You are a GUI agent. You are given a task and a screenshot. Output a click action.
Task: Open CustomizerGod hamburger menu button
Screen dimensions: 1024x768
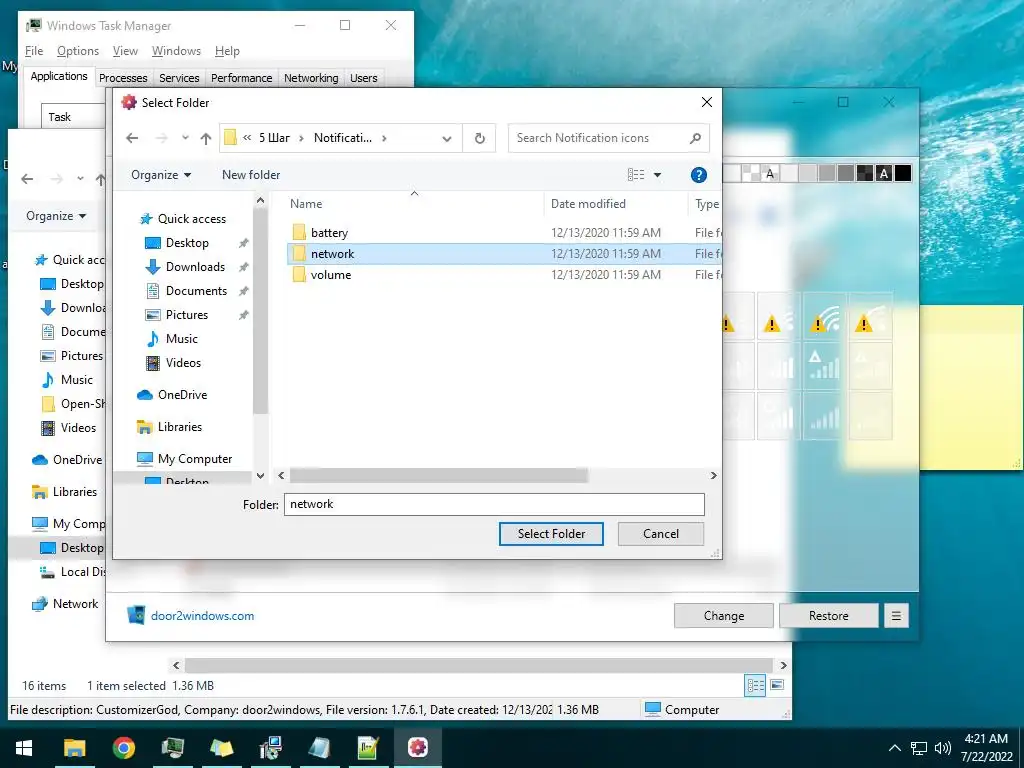896,615
